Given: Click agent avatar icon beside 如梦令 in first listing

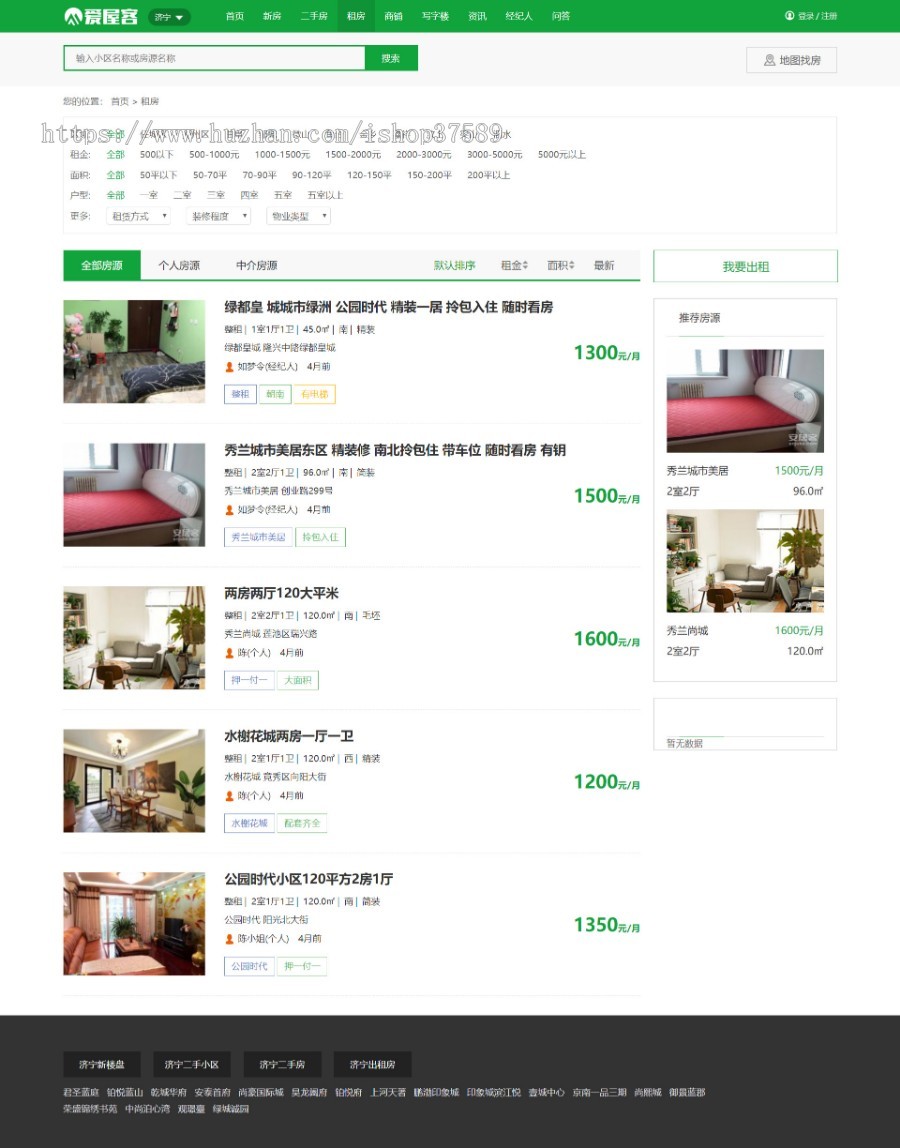Looking at the screenshot, I should (x=229, y=367).
